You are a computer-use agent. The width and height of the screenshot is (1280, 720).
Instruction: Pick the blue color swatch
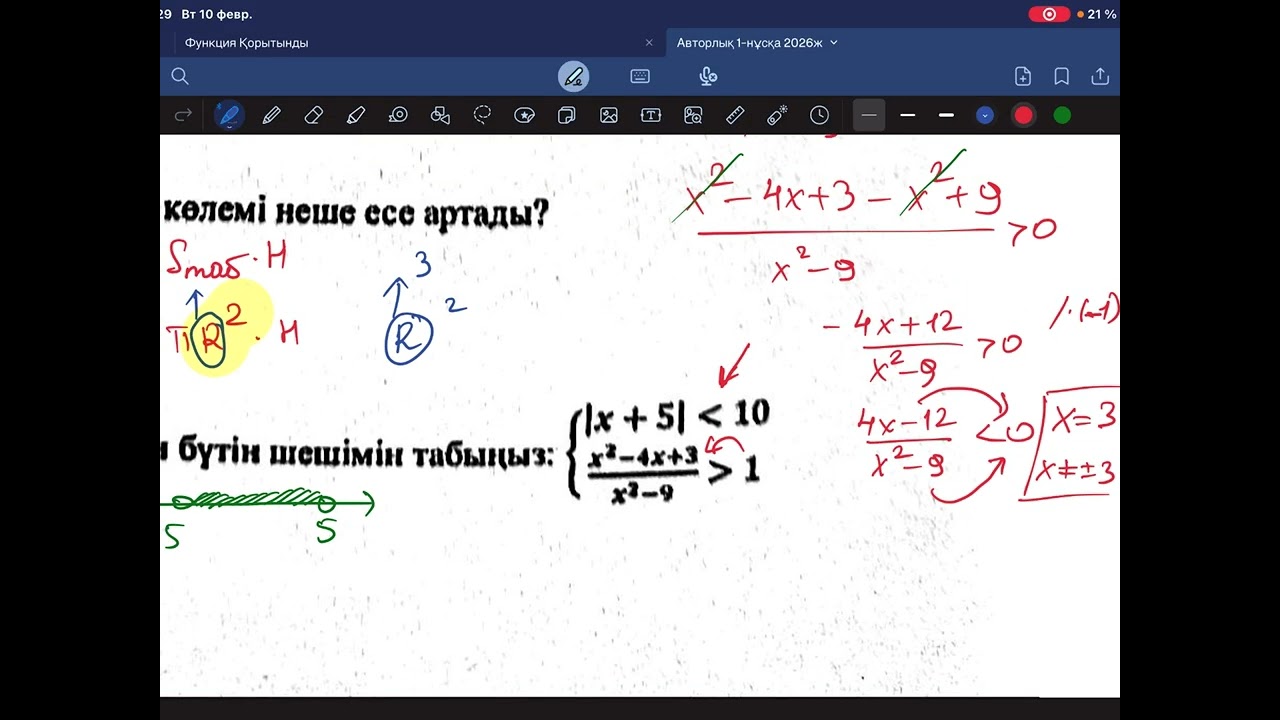click(985, 115)
